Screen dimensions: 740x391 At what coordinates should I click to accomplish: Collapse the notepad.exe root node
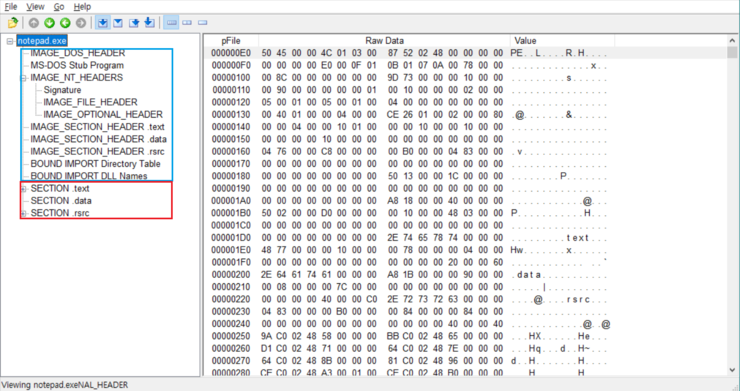pyautogui.click(x=9, y=41)
